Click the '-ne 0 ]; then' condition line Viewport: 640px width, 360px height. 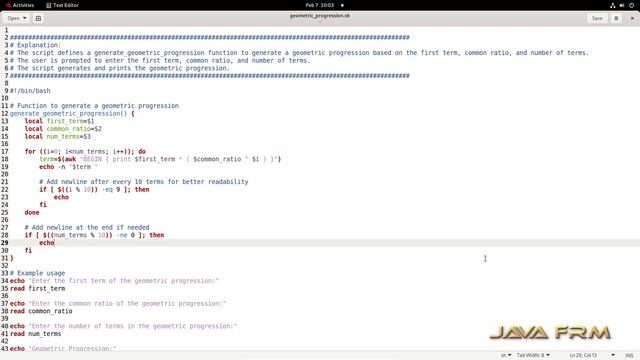tap(94, 235)
